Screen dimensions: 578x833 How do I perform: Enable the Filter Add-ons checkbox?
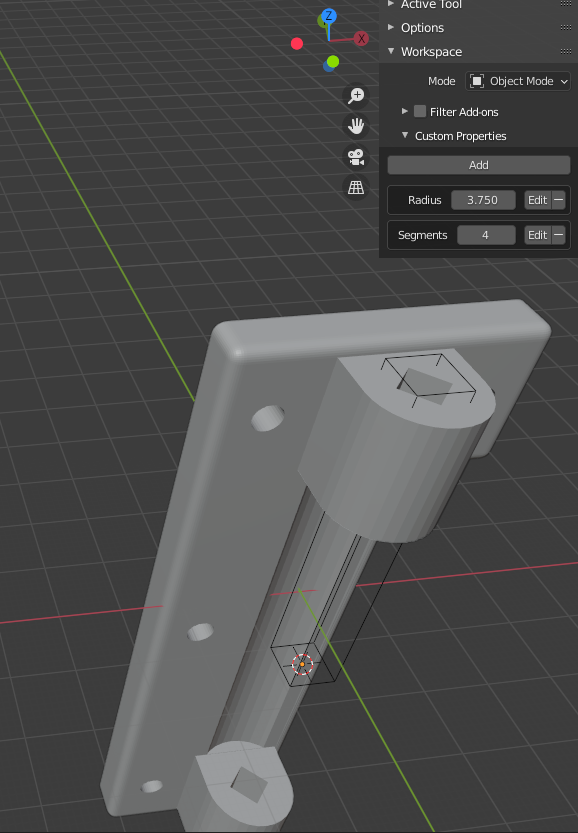point(420,111)
